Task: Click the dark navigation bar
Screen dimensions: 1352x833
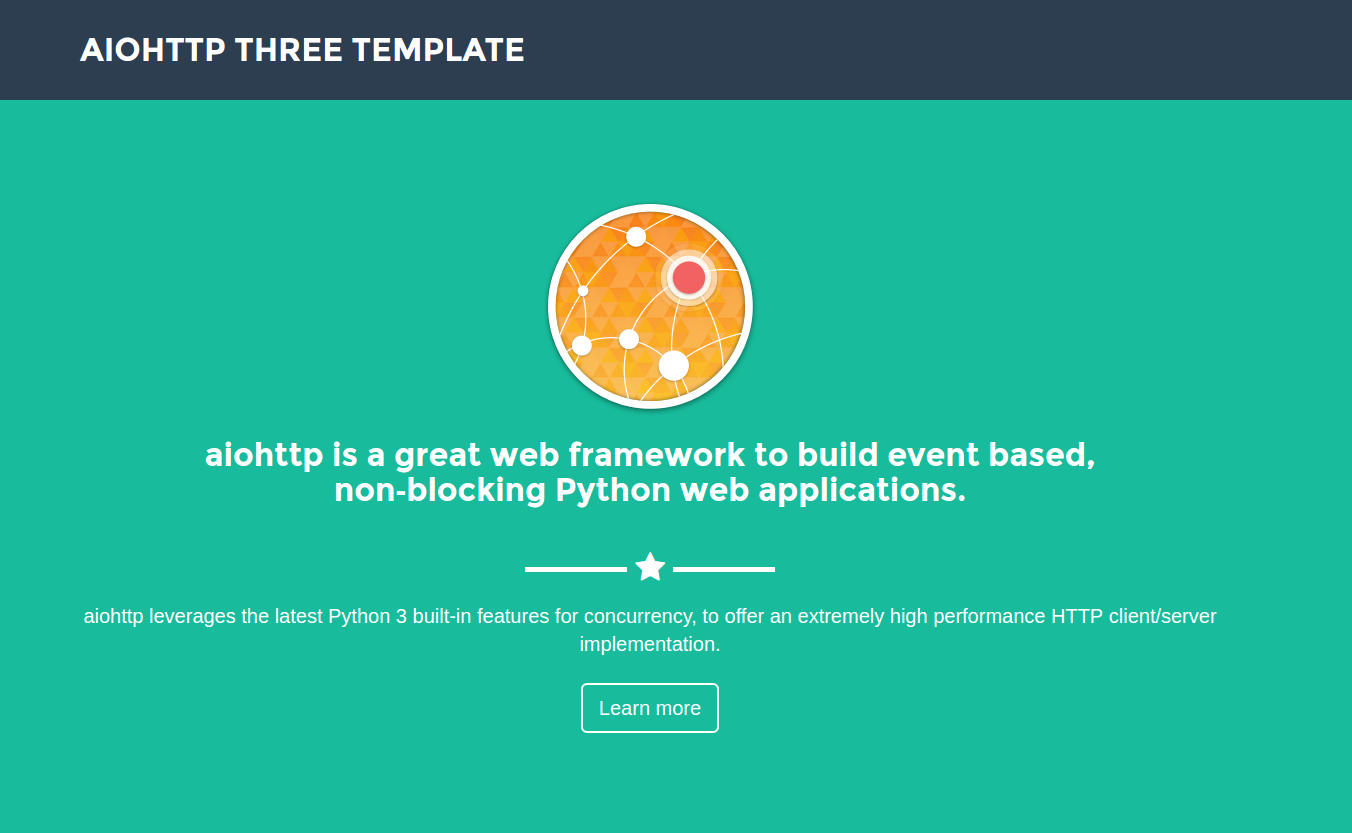Action: pos(900,49)
